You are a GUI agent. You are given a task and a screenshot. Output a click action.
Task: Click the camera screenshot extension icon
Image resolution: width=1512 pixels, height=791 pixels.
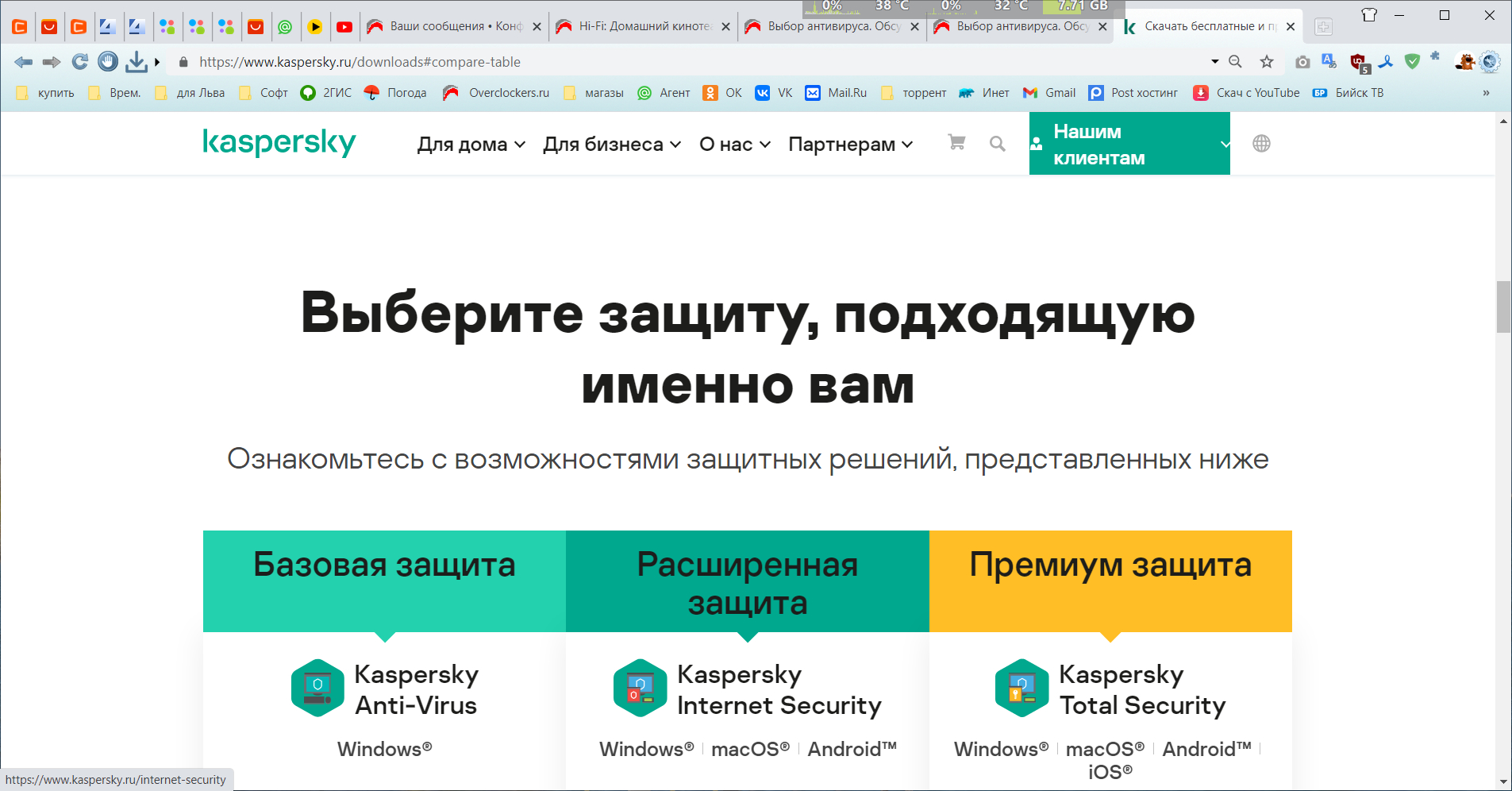pyautogui.click(x=1302, y=62)
